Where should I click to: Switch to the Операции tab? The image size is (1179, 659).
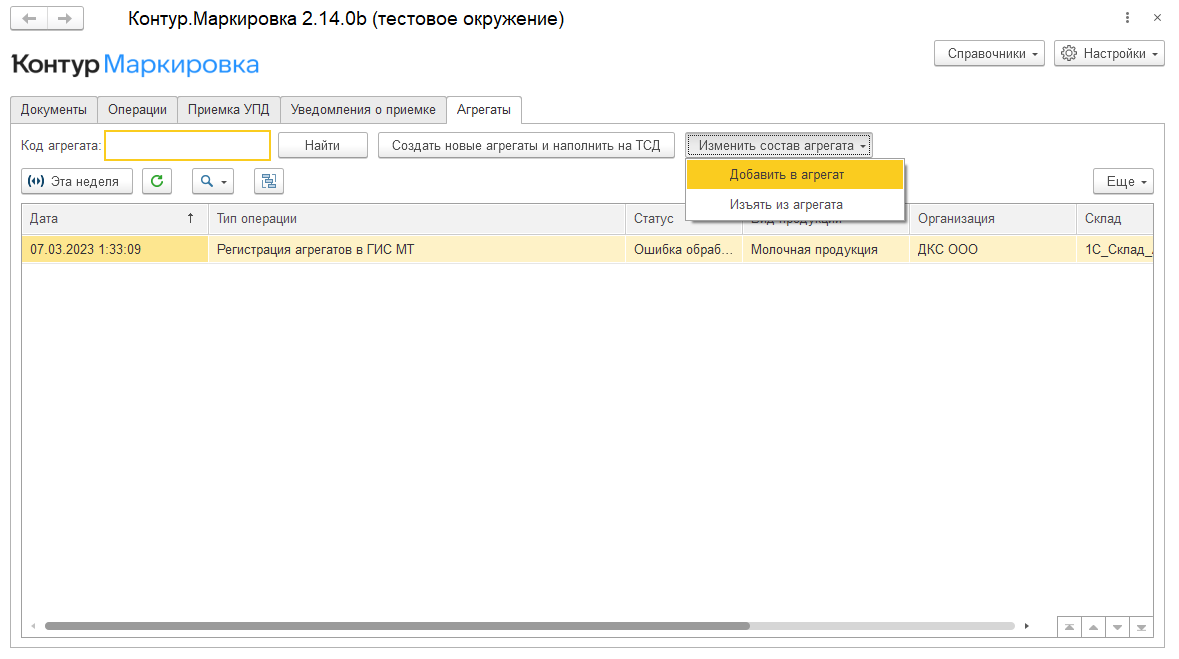tap(138, 110)
